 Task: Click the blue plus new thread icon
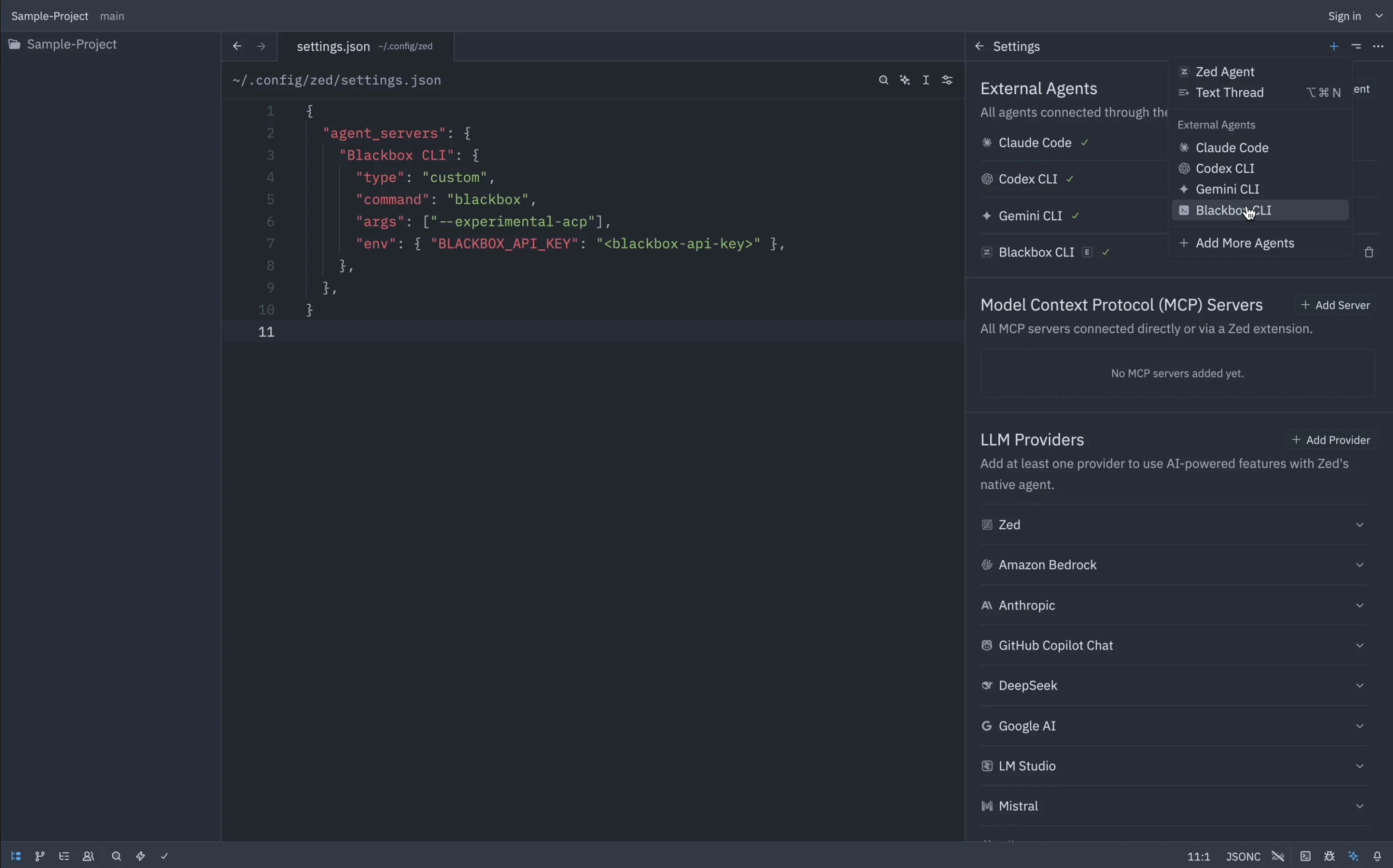pos(1334,46)
